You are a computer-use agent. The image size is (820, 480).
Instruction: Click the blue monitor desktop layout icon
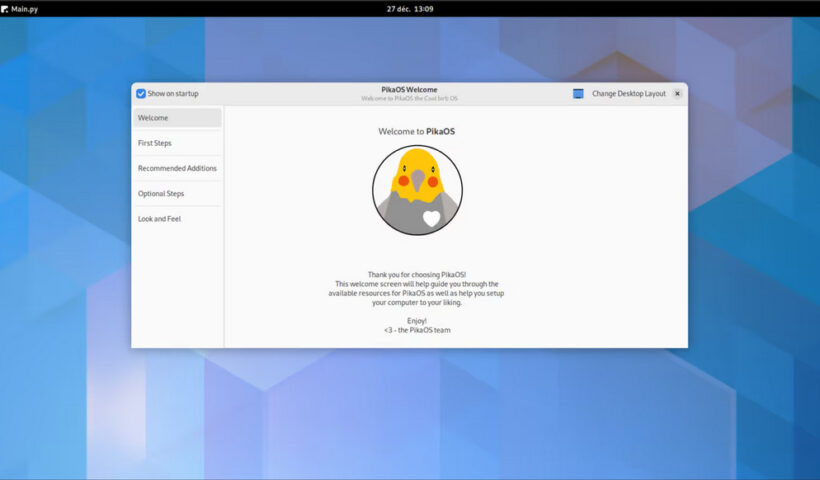click(x=578, y=94)
